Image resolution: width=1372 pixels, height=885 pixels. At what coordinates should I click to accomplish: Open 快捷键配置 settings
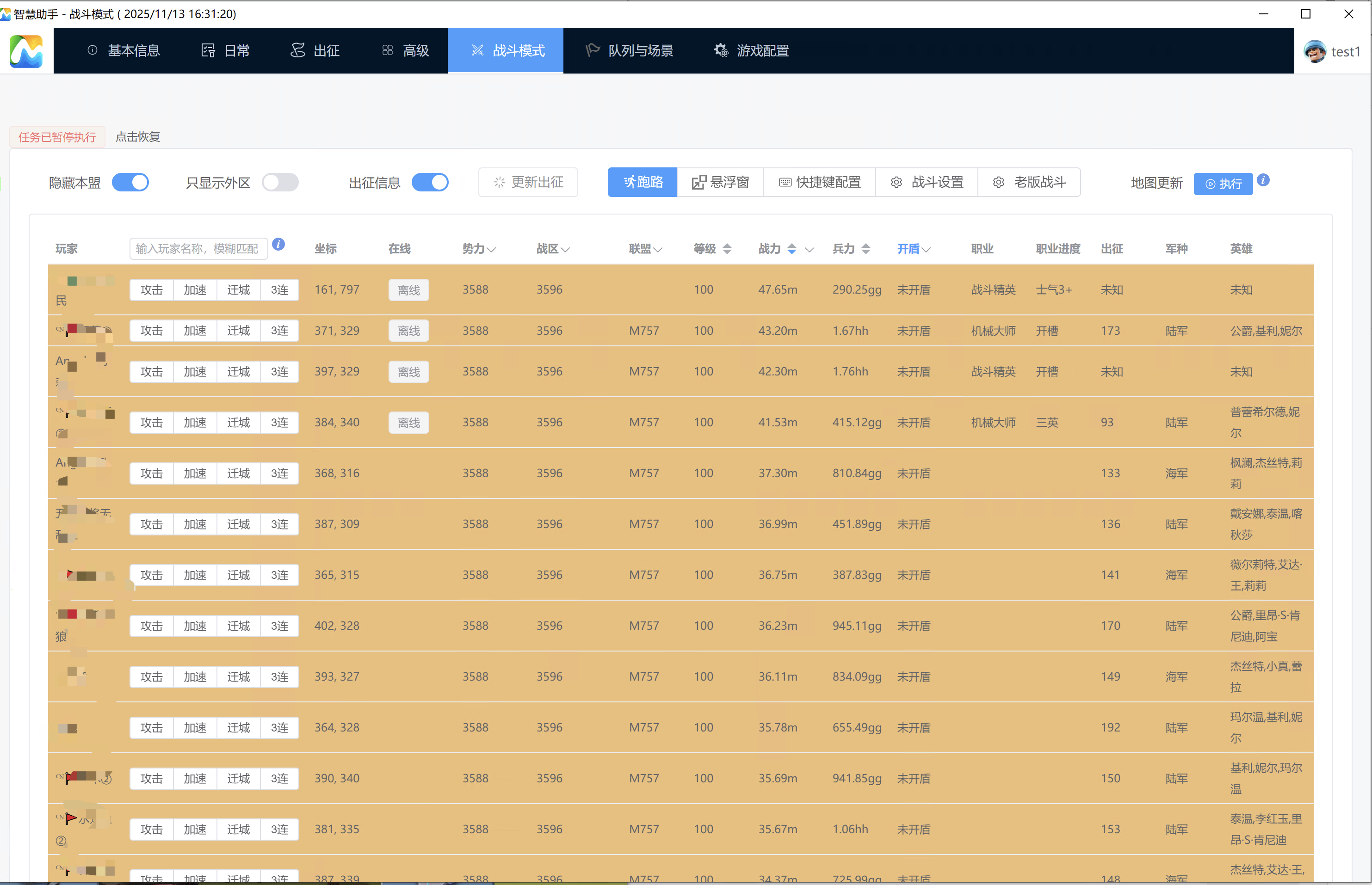(820, 182)
